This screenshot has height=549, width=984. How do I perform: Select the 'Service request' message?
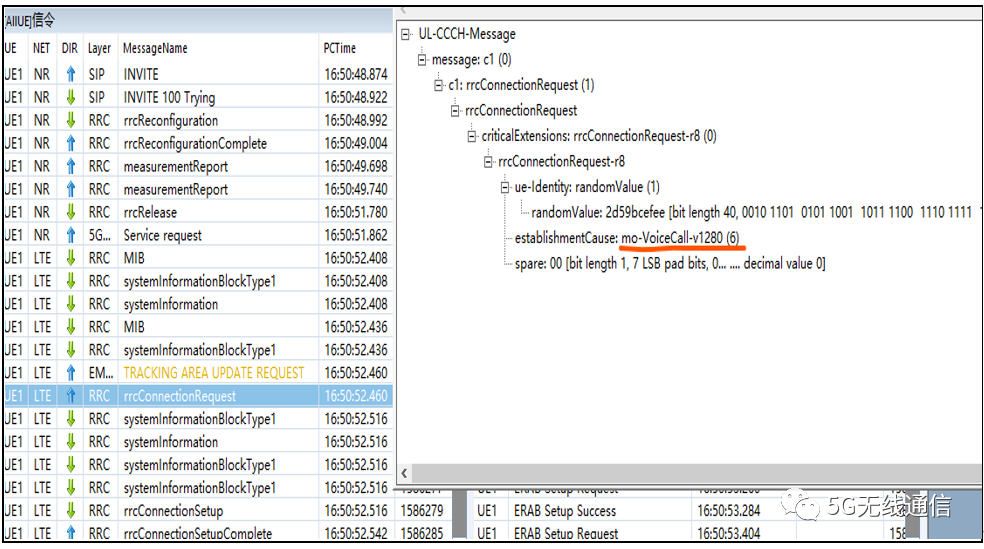point(163,235)
